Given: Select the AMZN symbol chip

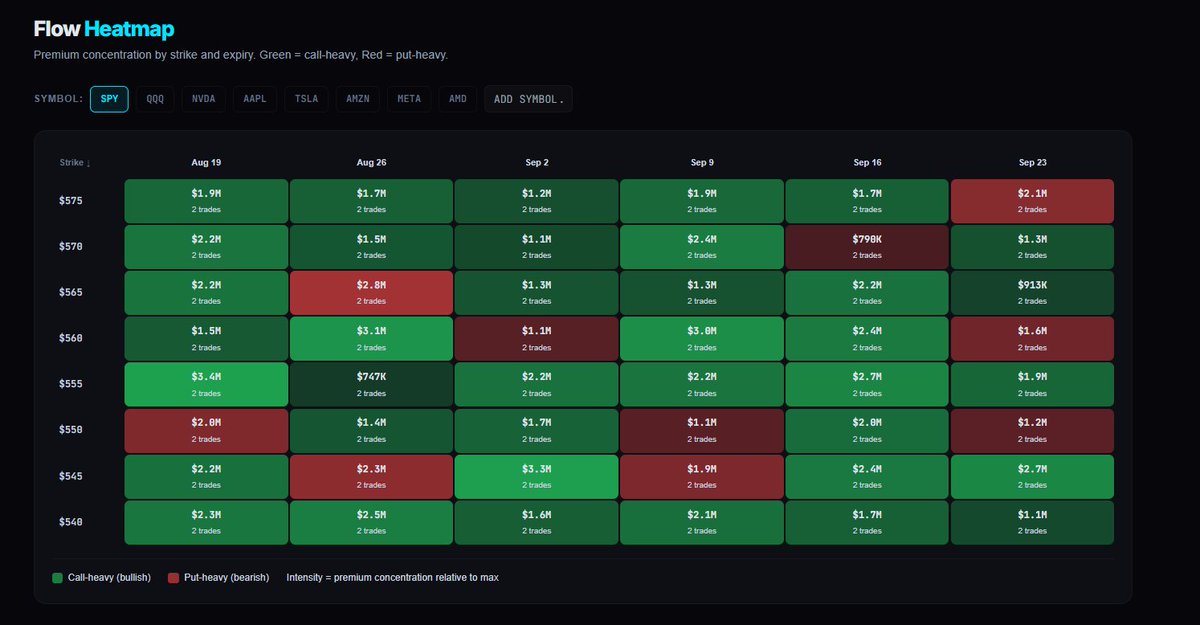Looking at the screenshot, I should (x=357, y=99).
